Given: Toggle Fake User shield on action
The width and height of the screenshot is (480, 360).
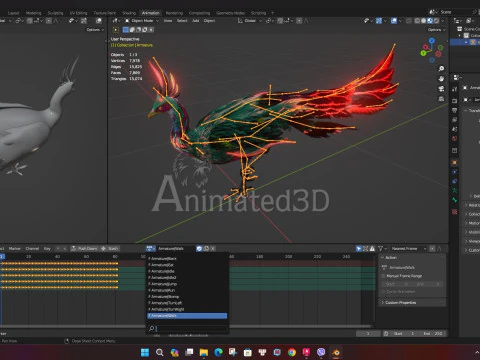Looking at the screenshot, I should [199, 248].
